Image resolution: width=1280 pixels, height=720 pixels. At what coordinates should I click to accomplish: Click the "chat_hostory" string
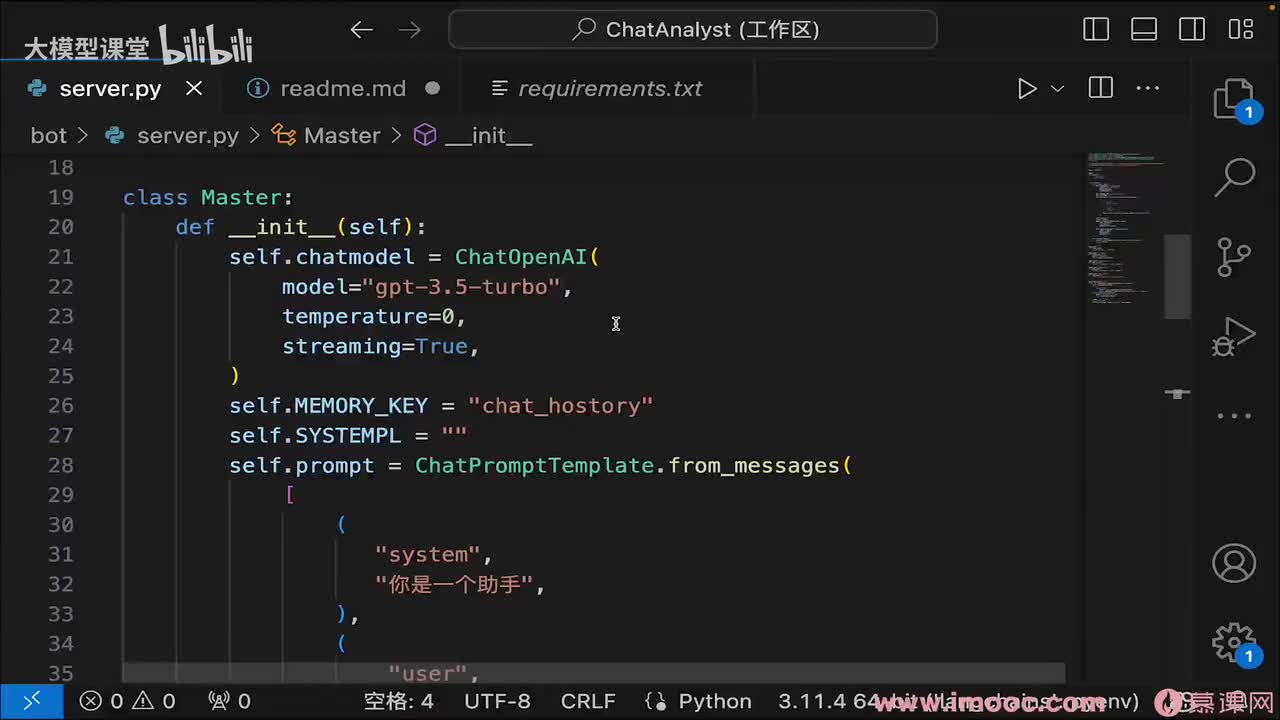point(561,406)
